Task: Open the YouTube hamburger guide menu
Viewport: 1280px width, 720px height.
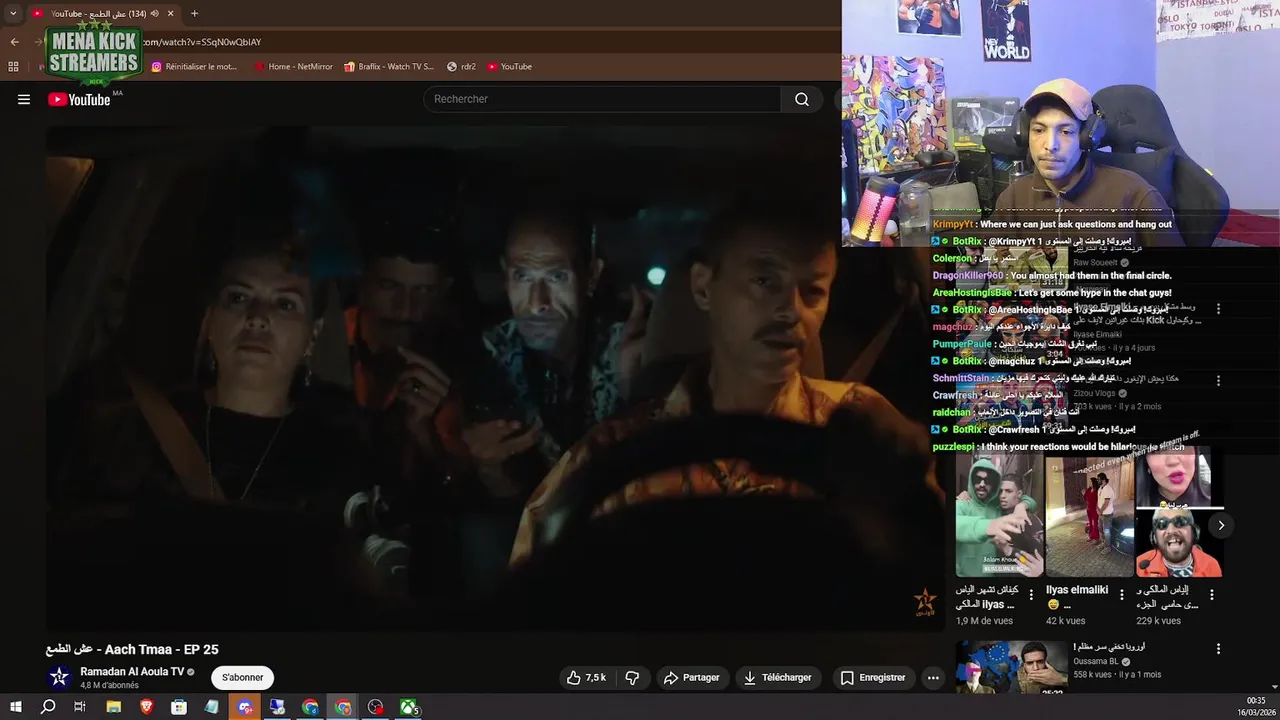Action: pyautogui.click(x=24, y=99)
